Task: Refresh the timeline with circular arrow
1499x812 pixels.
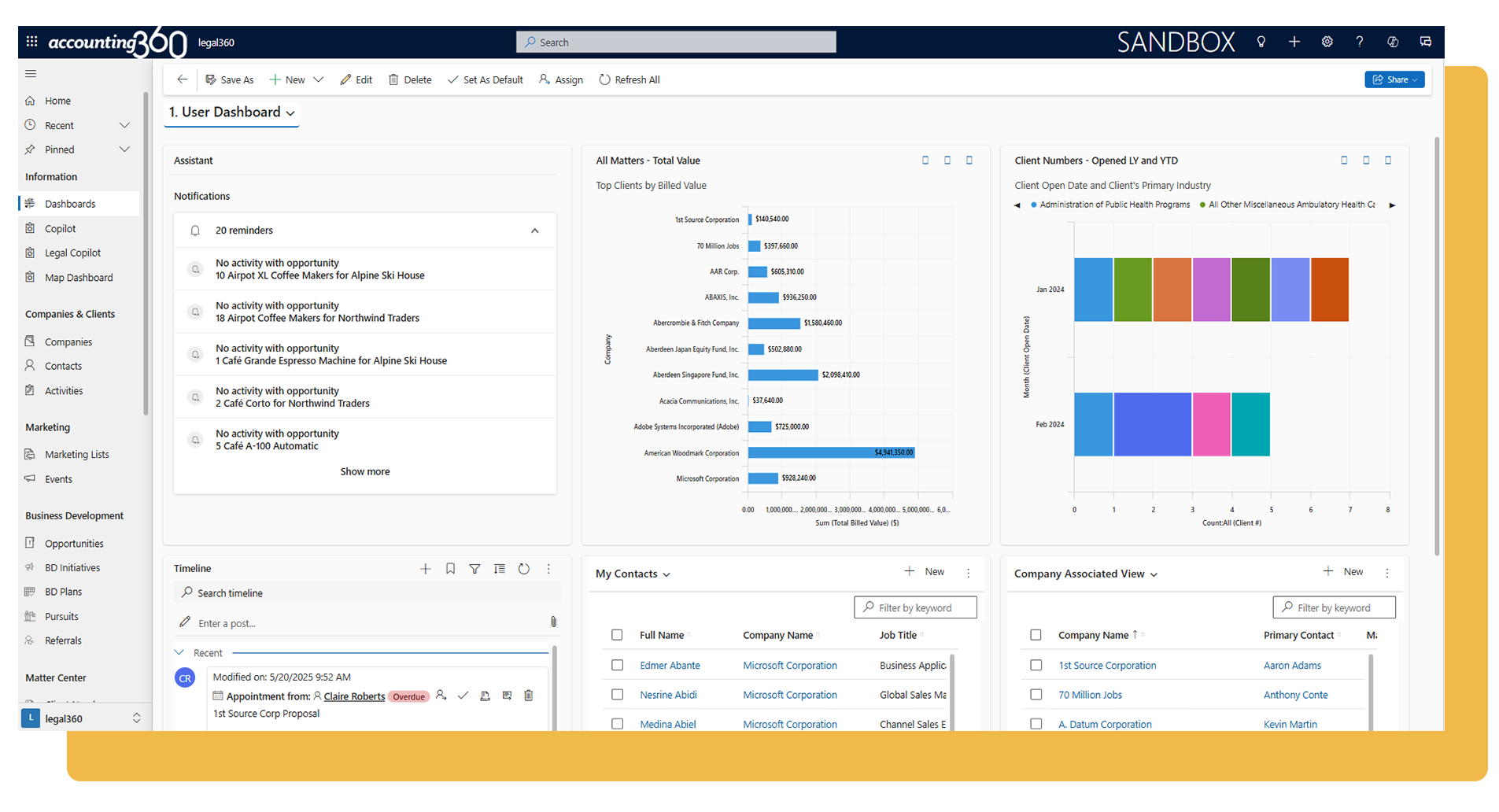Action: pos(524,569)
